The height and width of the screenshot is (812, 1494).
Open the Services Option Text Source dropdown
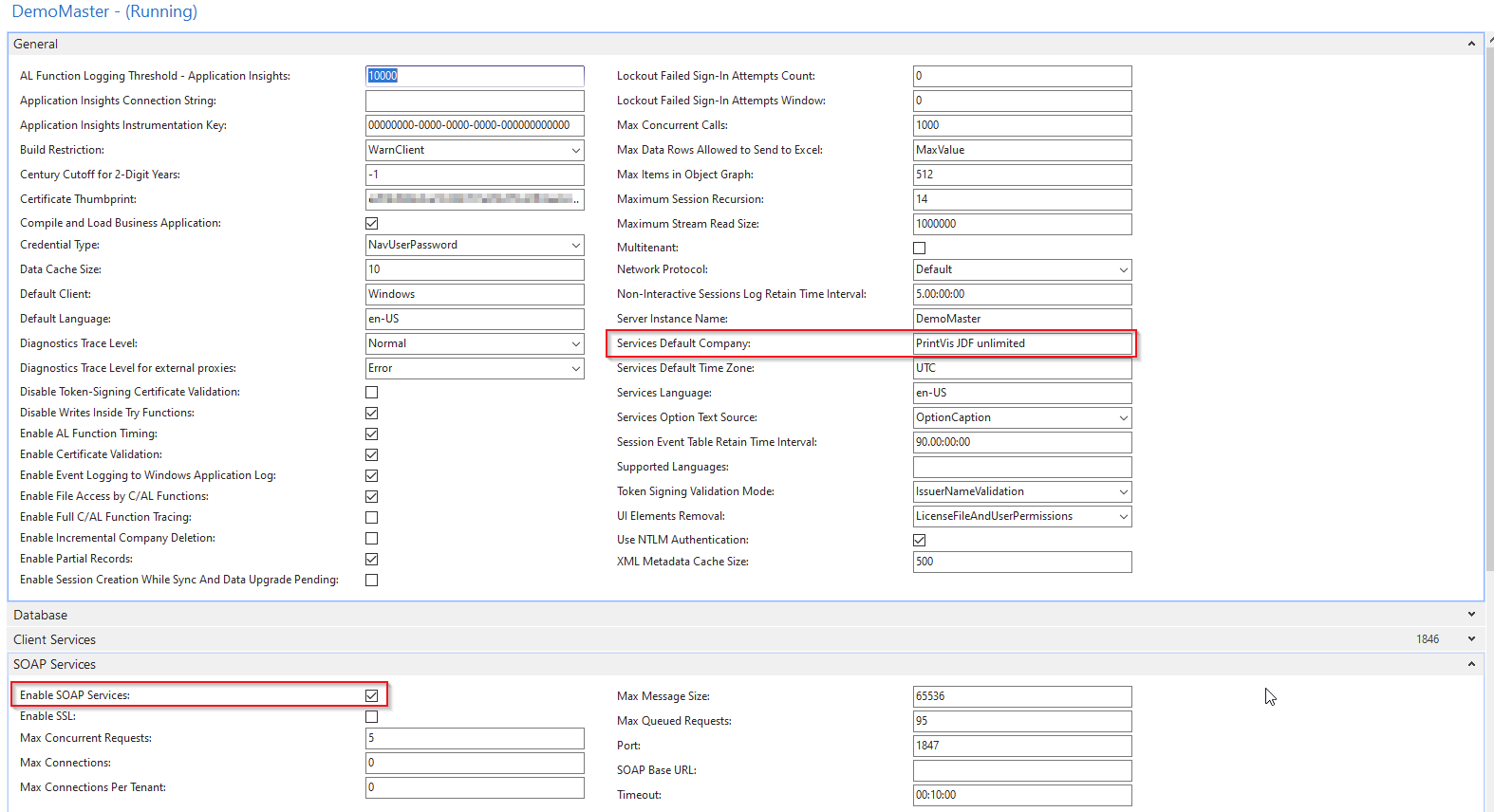tap(1123, 417)
